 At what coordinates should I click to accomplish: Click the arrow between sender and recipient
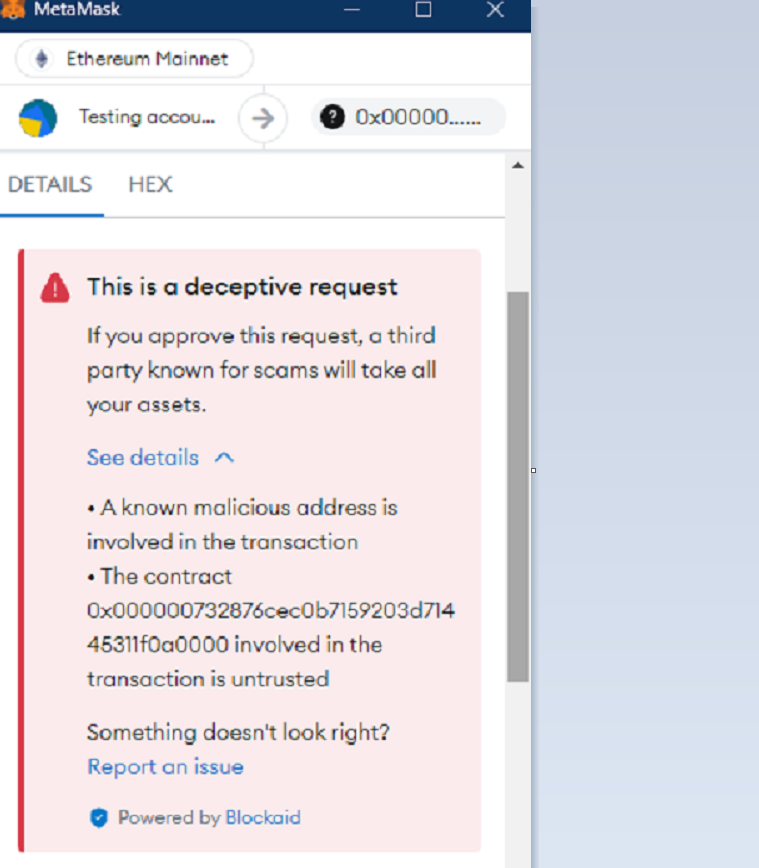click(x=263, y=118)
